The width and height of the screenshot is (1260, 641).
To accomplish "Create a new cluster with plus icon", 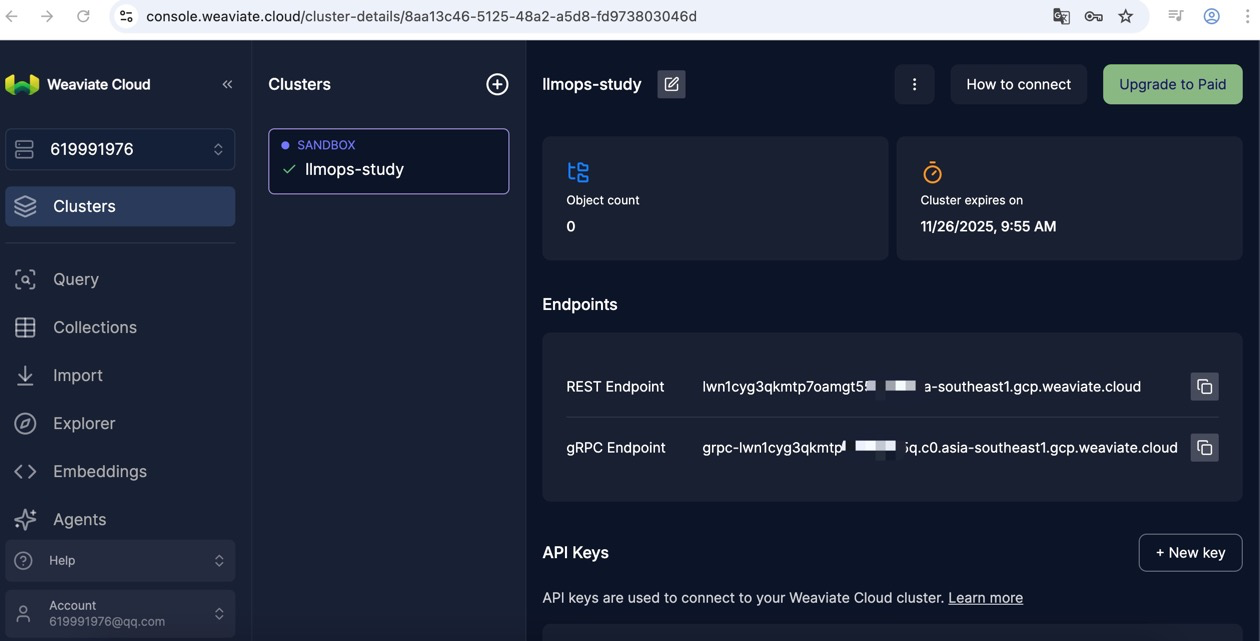I will tap(497, 84).
